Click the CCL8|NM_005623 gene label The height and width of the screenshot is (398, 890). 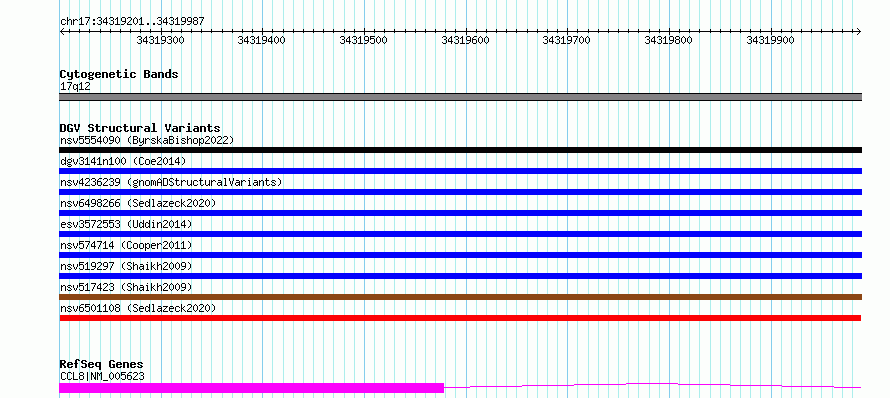[x=102, y=376]
